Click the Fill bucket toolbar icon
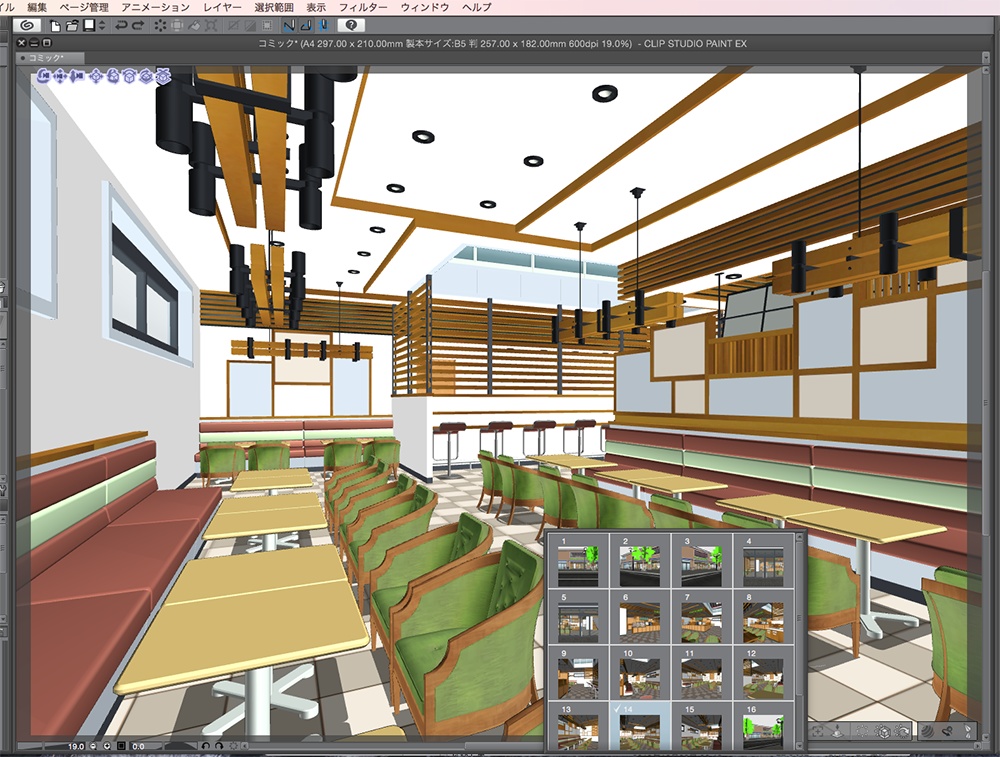 pyautogui.click(x=194, y=26)
